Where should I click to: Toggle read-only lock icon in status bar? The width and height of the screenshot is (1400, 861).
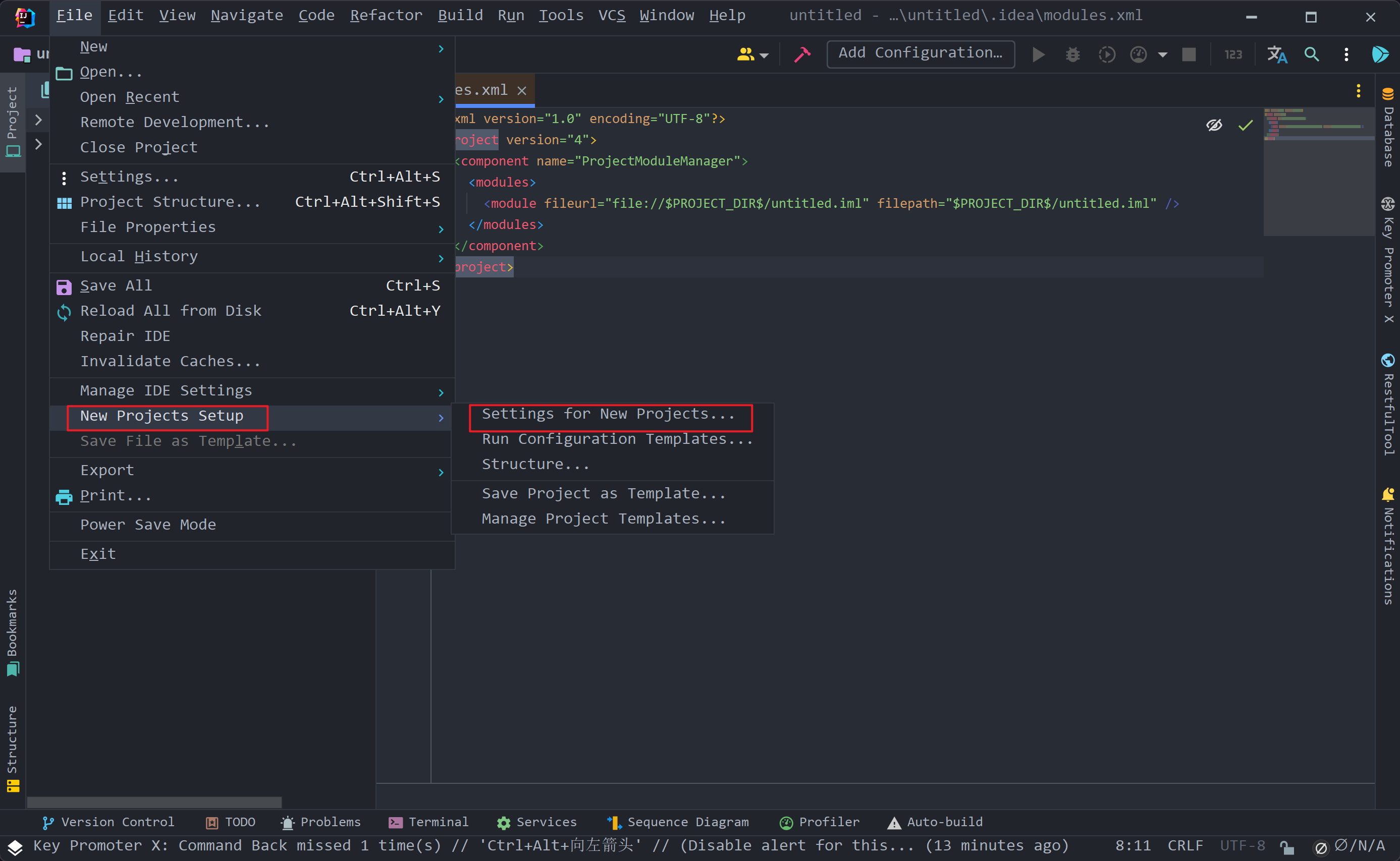click(1286, 847)
